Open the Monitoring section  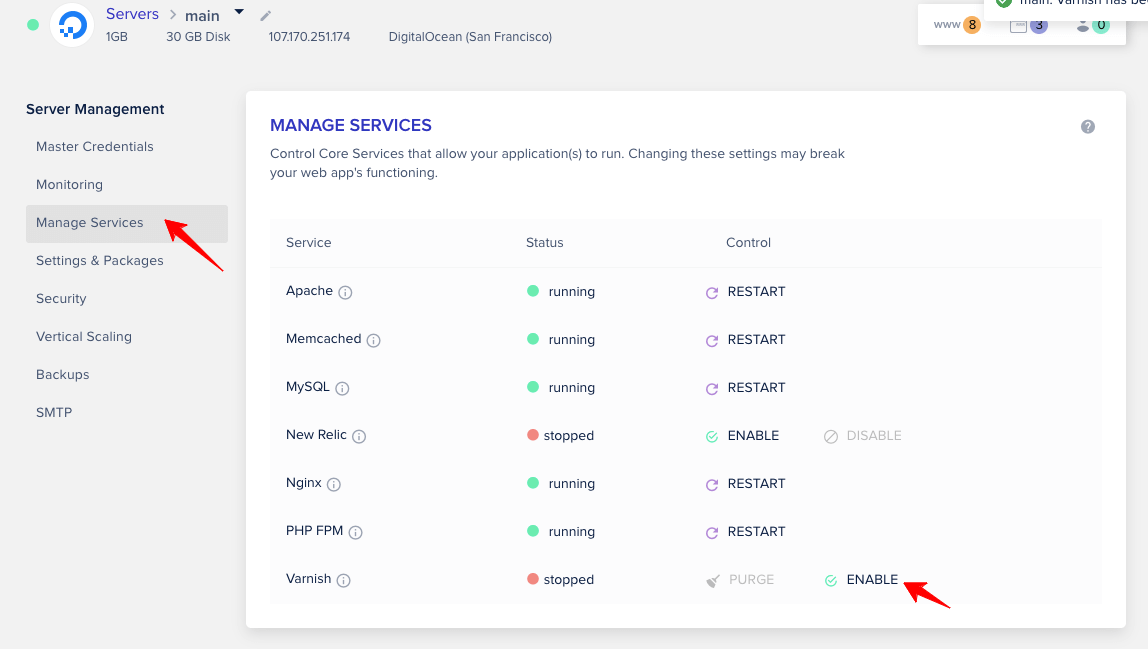click(x=69, y=184)
